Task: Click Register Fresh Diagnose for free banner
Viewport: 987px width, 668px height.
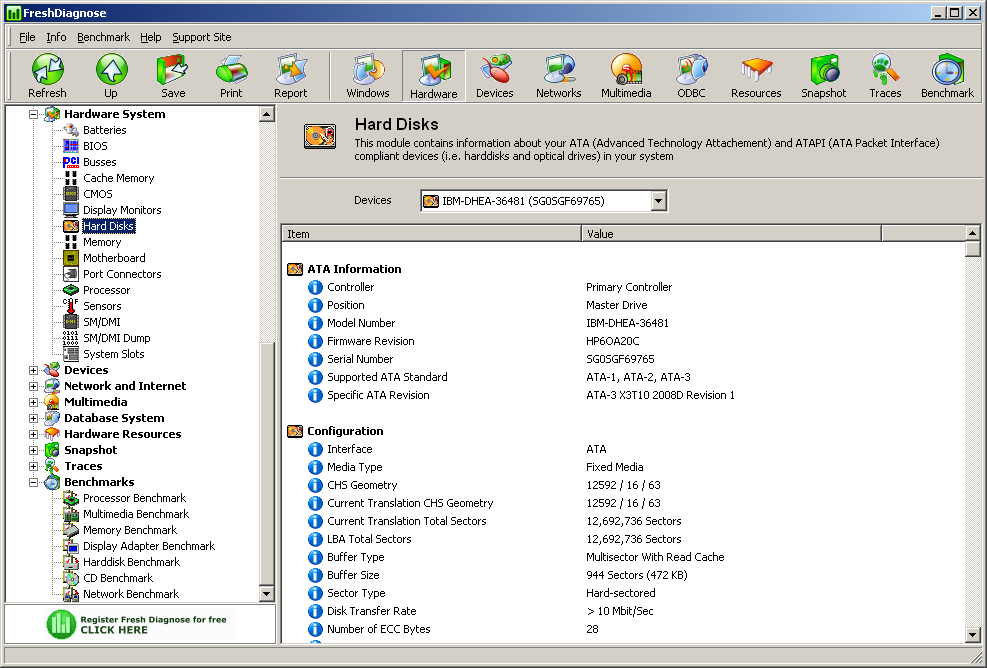Action: (139, 625)
